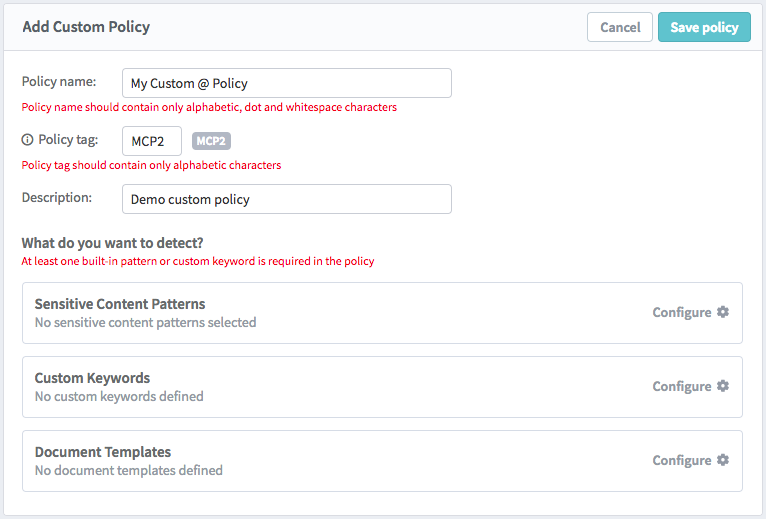Select the Document Templates heading

click(103, 452)
